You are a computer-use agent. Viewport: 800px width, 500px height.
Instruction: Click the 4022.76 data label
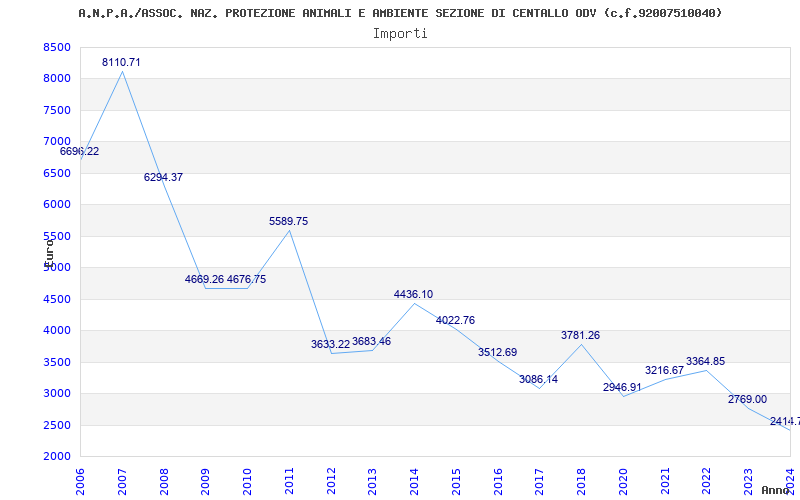coord(455,320)
